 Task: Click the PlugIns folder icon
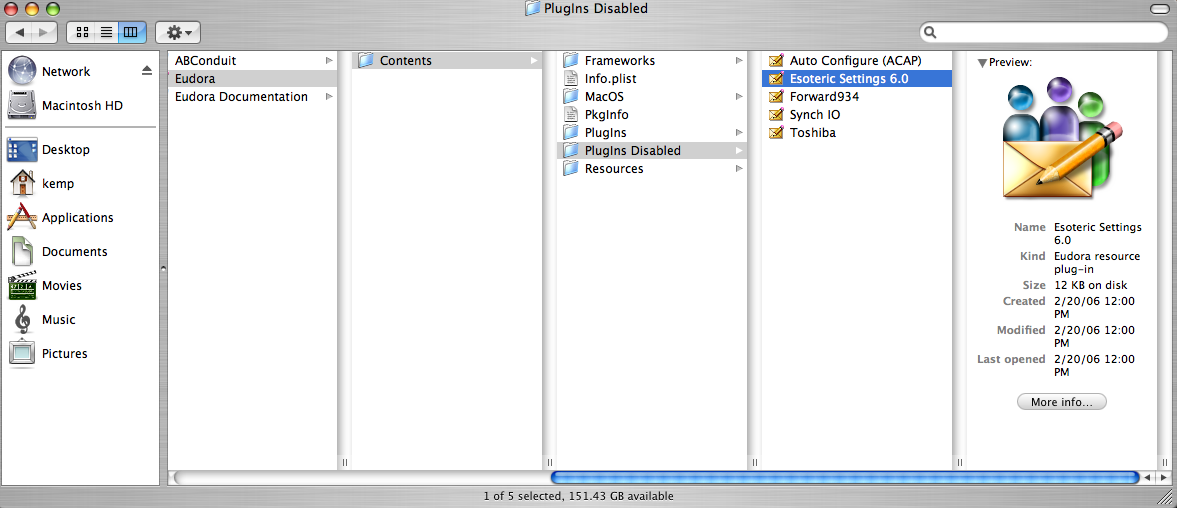point(571,133)
